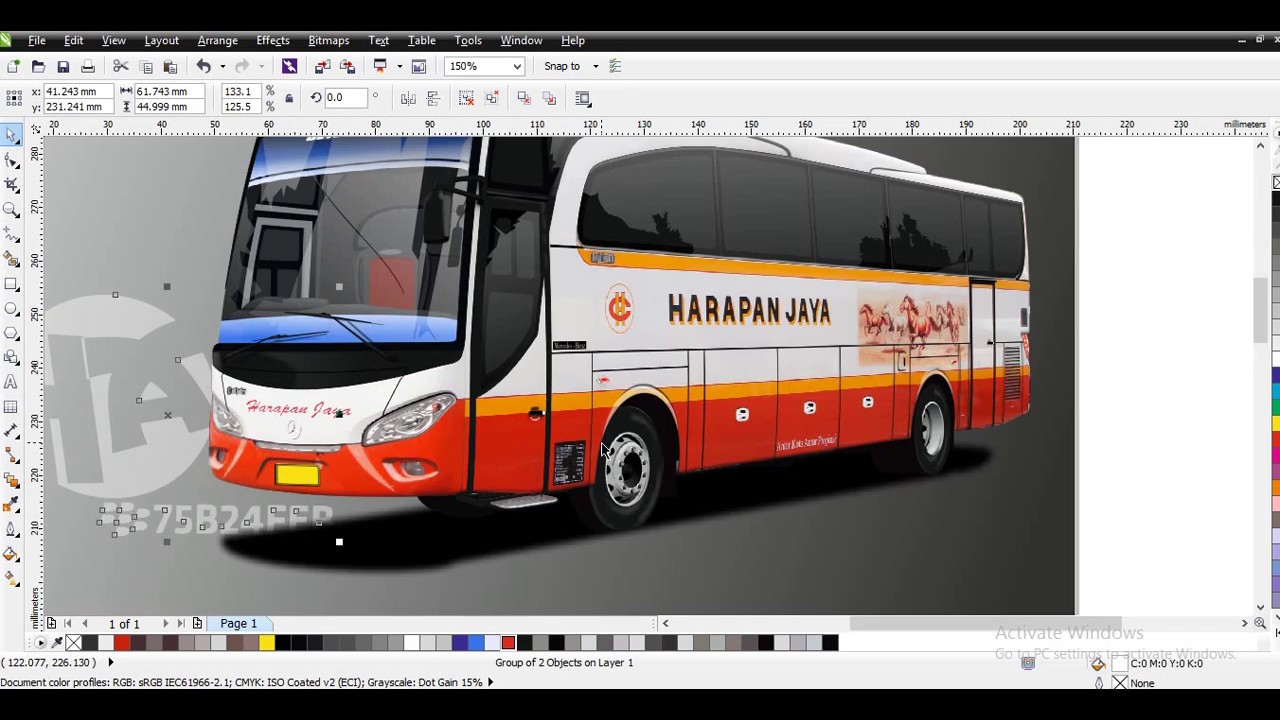Select the Parallel Dimension tool
The height and width of the screenshot is (720, 1280).
(12, 431)
